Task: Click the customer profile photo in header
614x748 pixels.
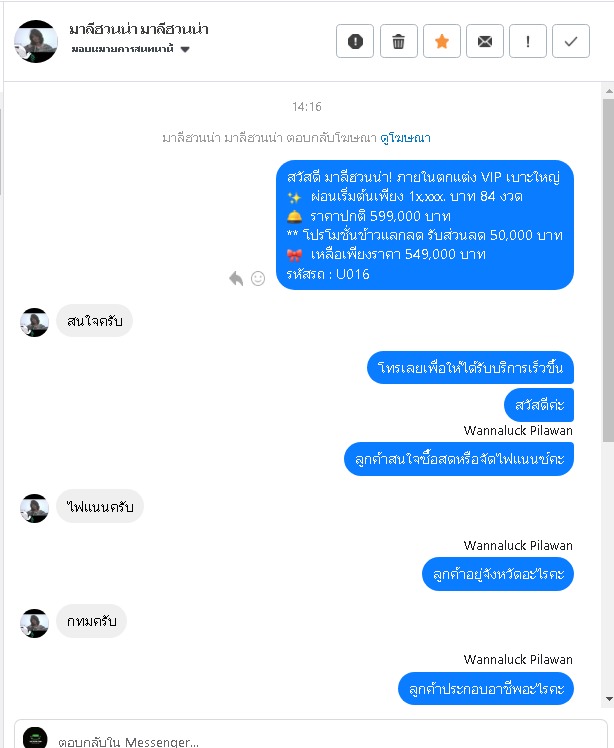Action: (36, 41)
